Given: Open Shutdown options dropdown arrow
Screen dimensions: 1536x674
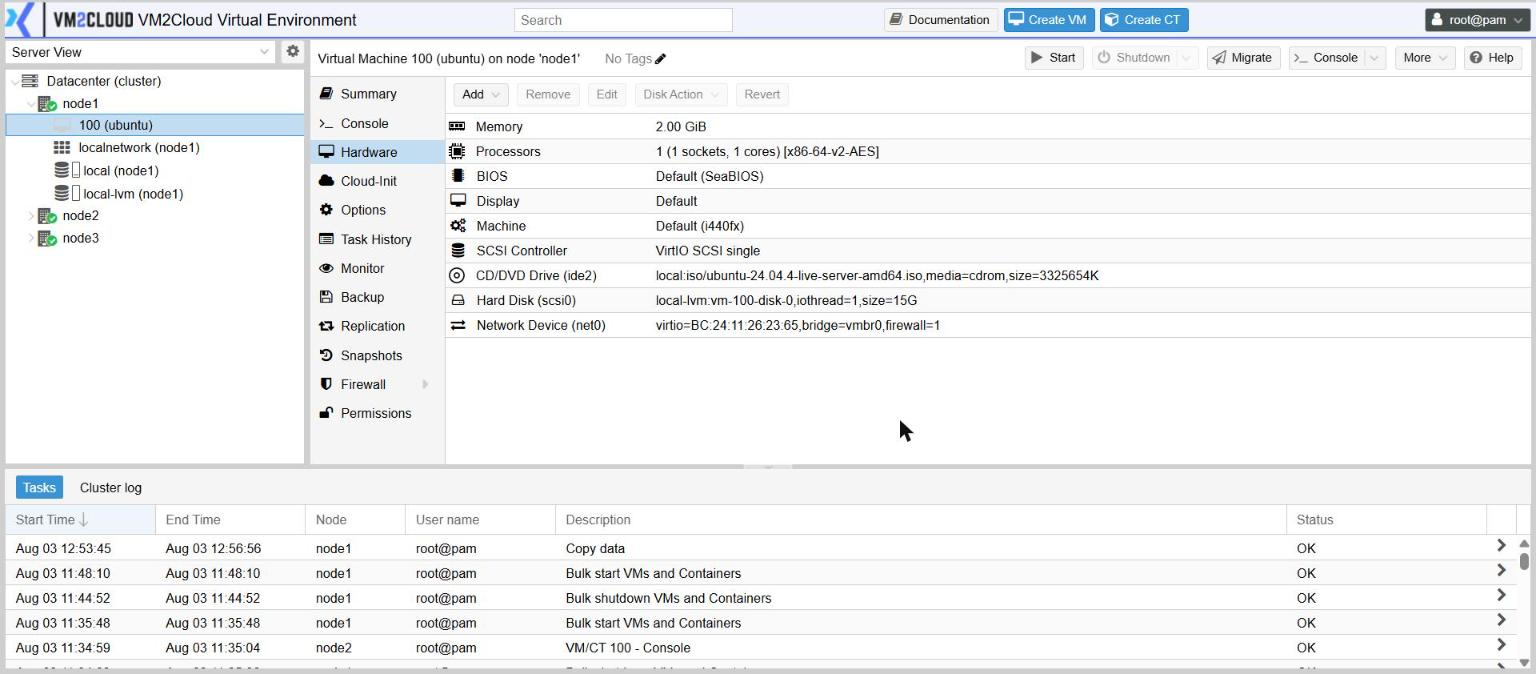Looking at the screenshot, I should [1187, 58].
